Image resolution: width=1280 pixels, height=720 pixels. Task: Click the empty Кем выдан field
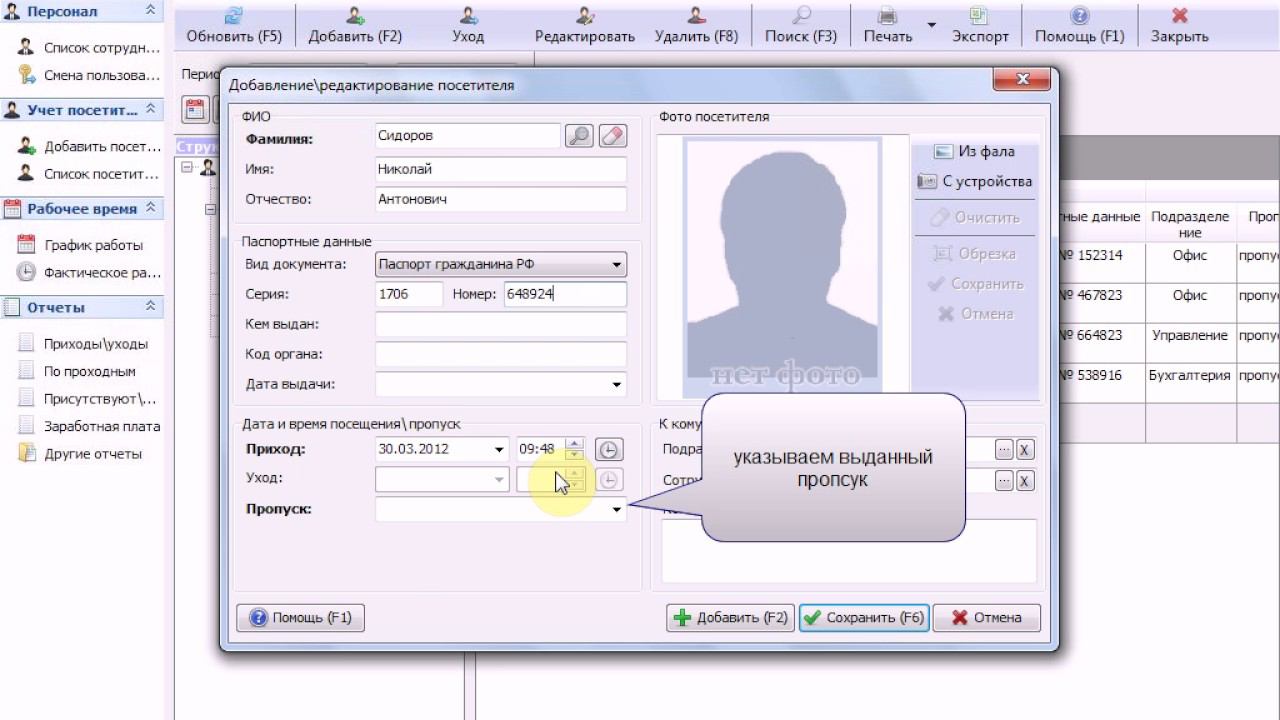501,324
